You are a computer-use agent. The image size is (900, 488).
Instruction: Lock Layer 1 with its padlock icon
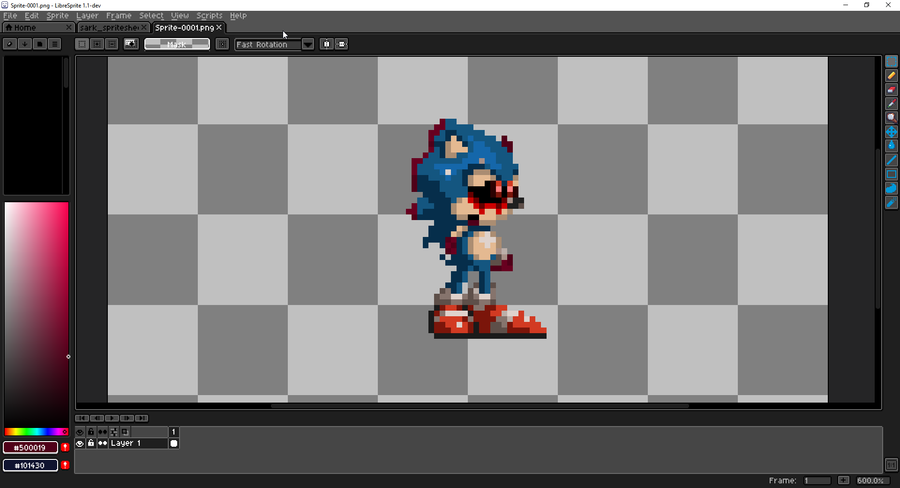point(91,443)
